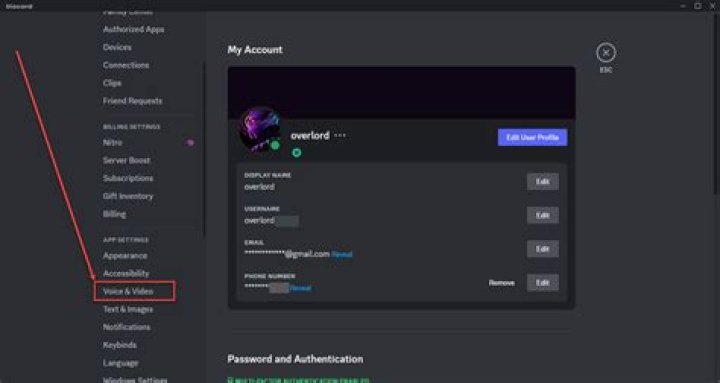The image size is (720, 383).
Task: Edit the phone number
Action: (x=542, y=282)
